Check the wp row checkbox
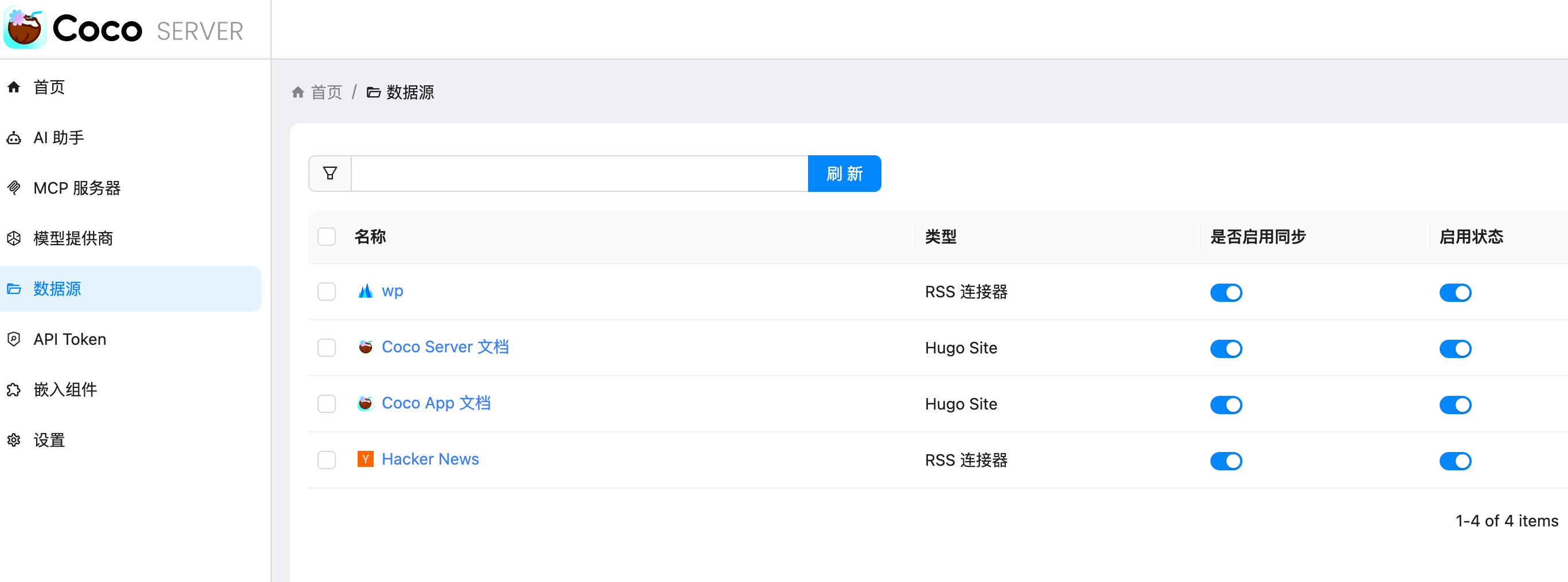Image resolution: width=1568 pixels, height=582 pixels. pos(327,292)
